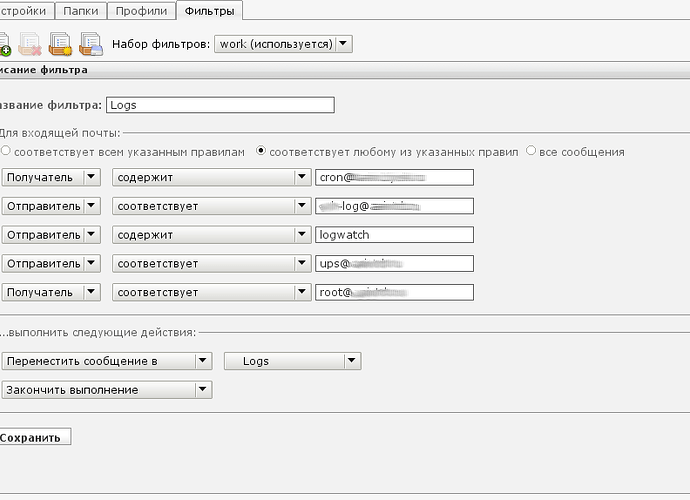Click the 'Набор фильтров:' label
Image resolution: width=690 pixels, height=500 pixels.
pyautogui.click(x=161, y=44)
